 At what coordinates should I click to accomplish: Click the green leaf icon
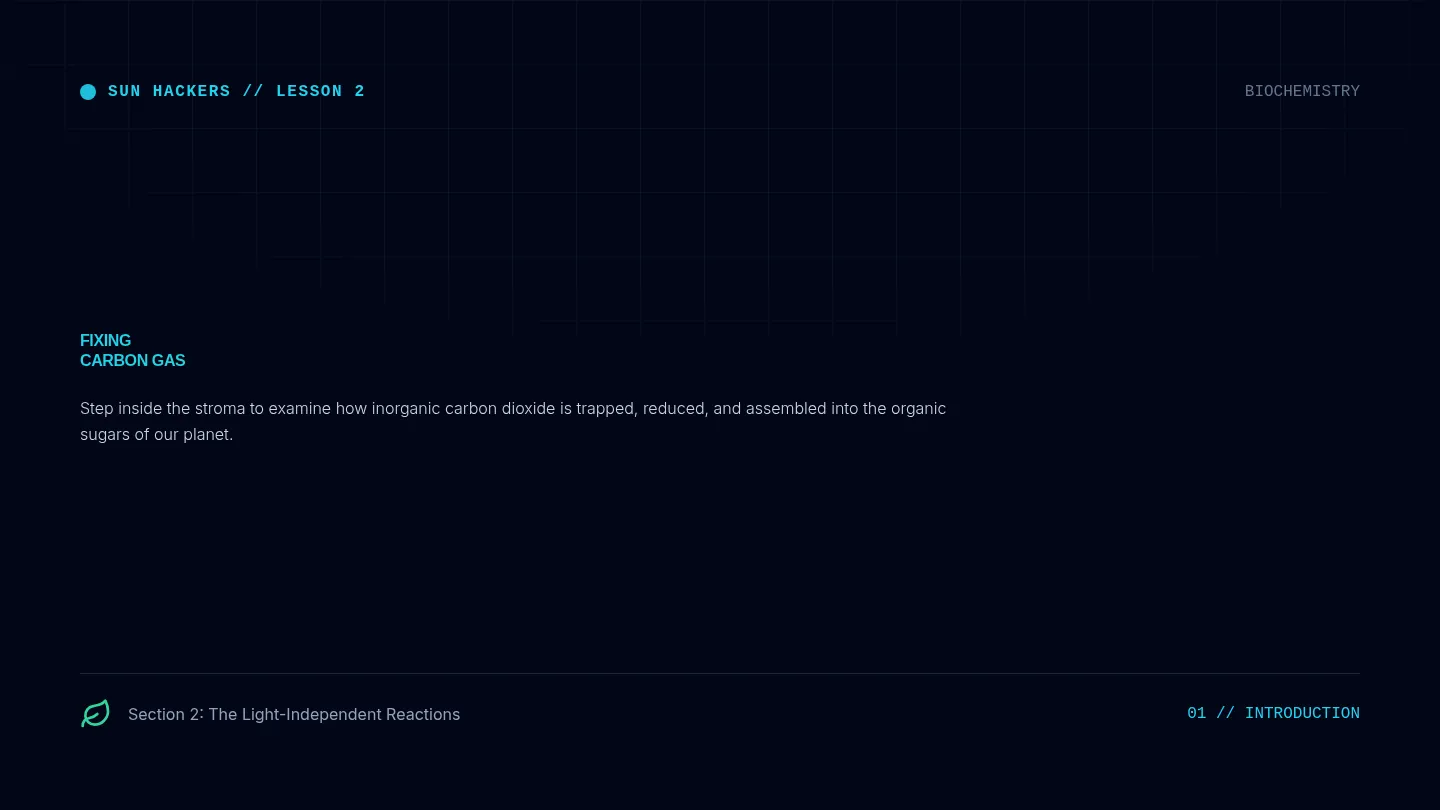(95, 713)
